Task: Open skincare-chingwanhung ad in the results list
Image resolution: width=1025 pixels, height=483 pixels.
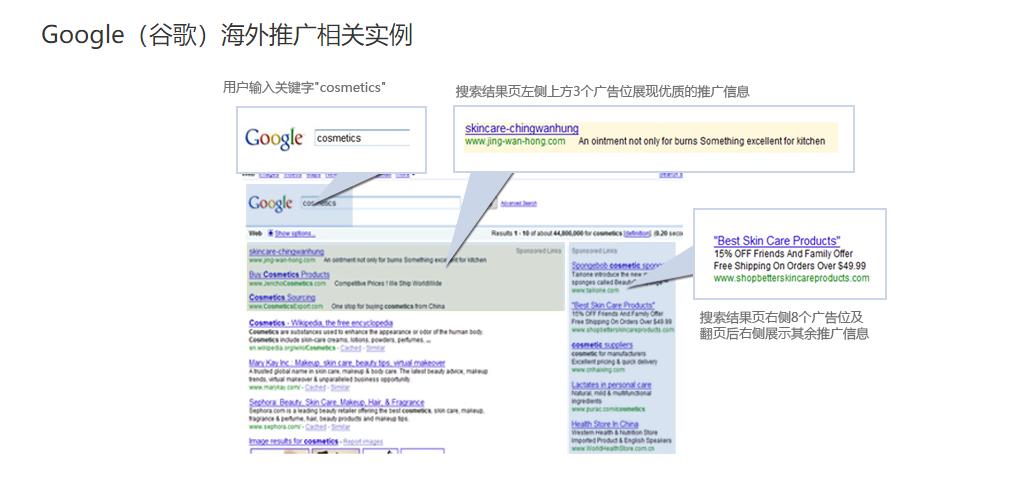Action: pos(286,252)
